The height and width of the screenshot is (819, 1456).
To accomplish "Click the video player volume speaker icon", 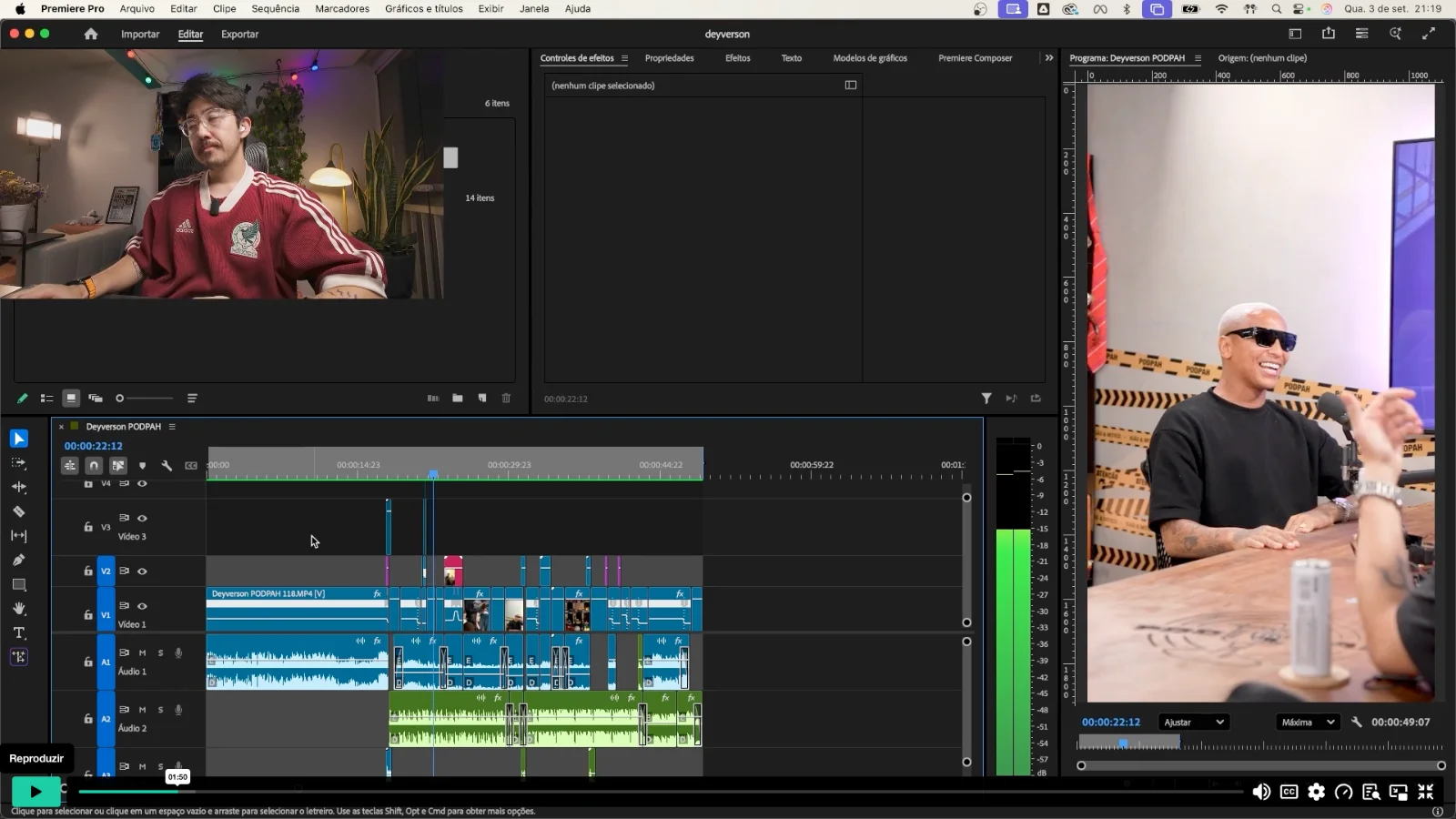I will pyautogui.click(x=1261, y=792).
